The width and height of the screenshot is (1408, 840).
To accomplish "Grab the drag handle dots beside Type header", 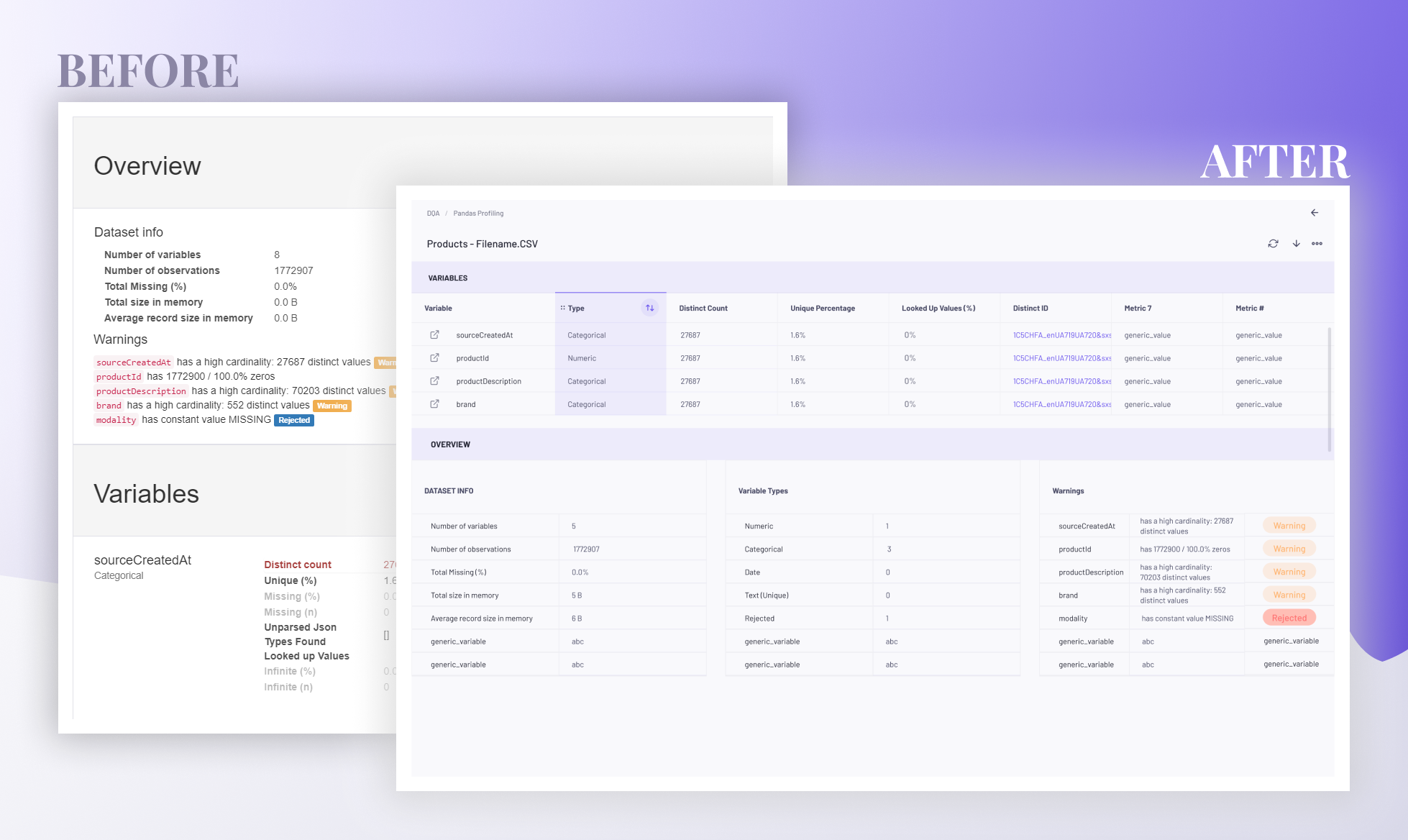I will pyautogui.click(x=562, y=308).
